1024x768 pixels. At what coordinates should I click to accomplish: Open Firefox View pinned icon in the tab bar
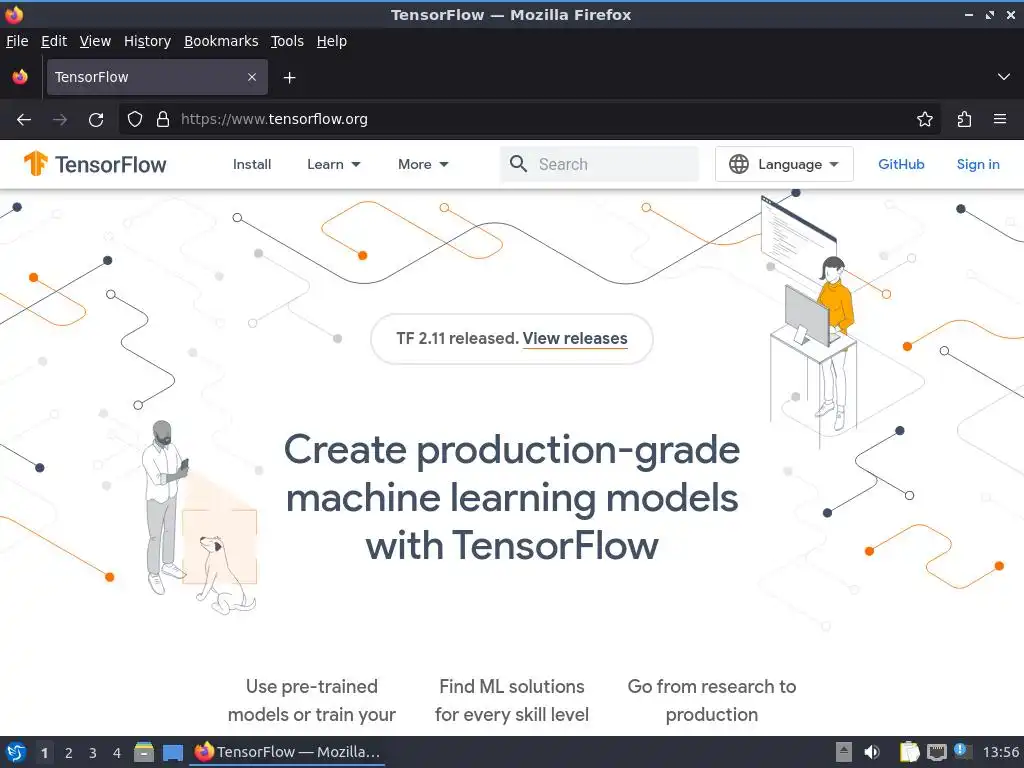(20, 77)
